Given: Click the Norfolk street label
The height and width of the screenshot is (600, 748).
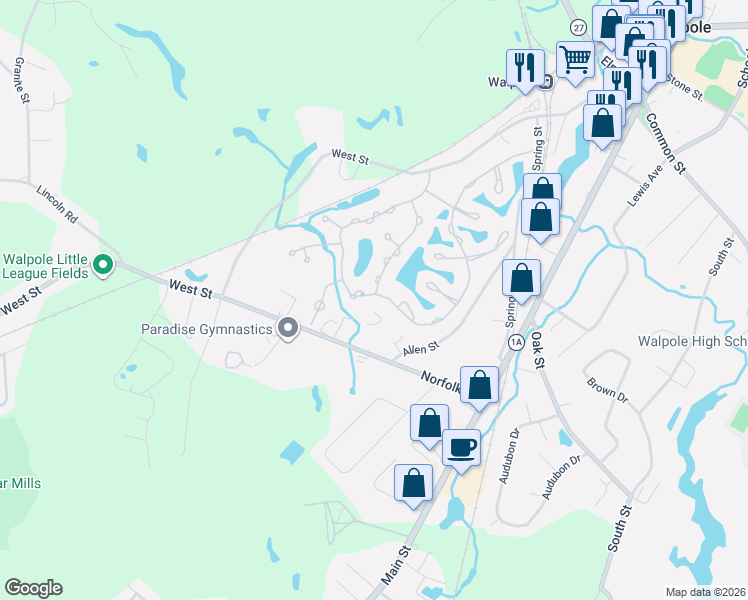Looking at the screenshot, I should [441, 383].
